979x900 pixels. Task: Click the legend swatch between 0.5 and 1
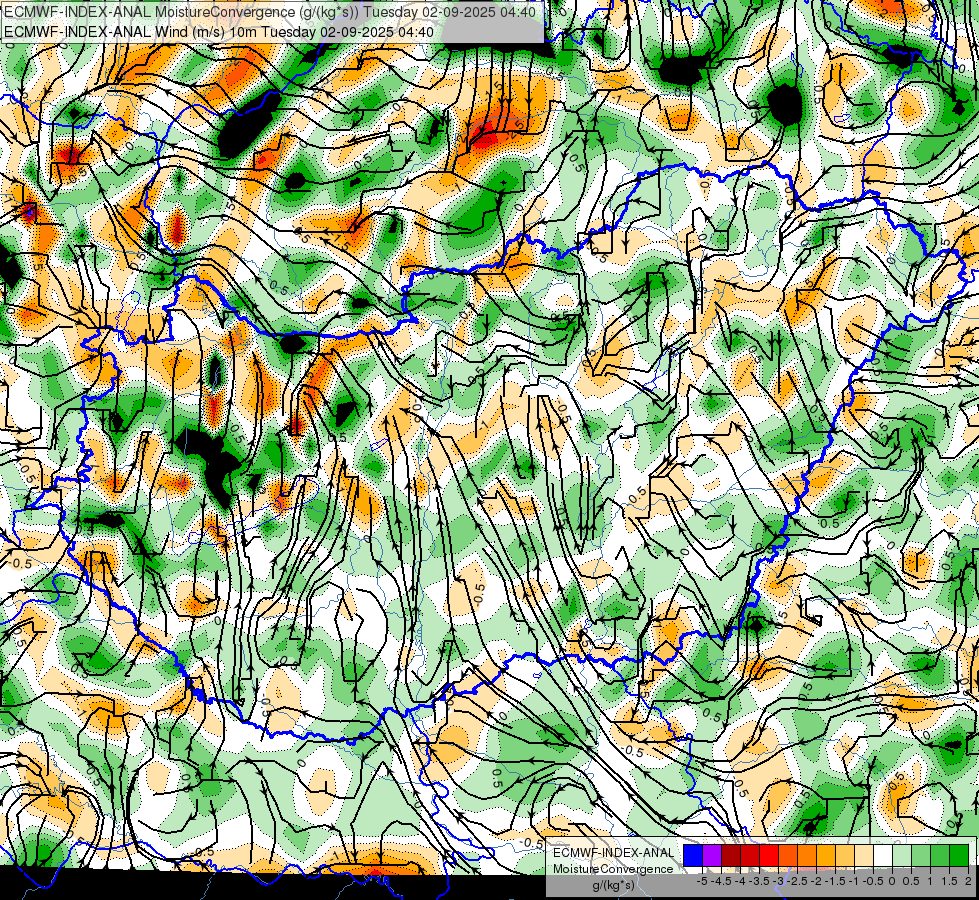click(921, 855)
